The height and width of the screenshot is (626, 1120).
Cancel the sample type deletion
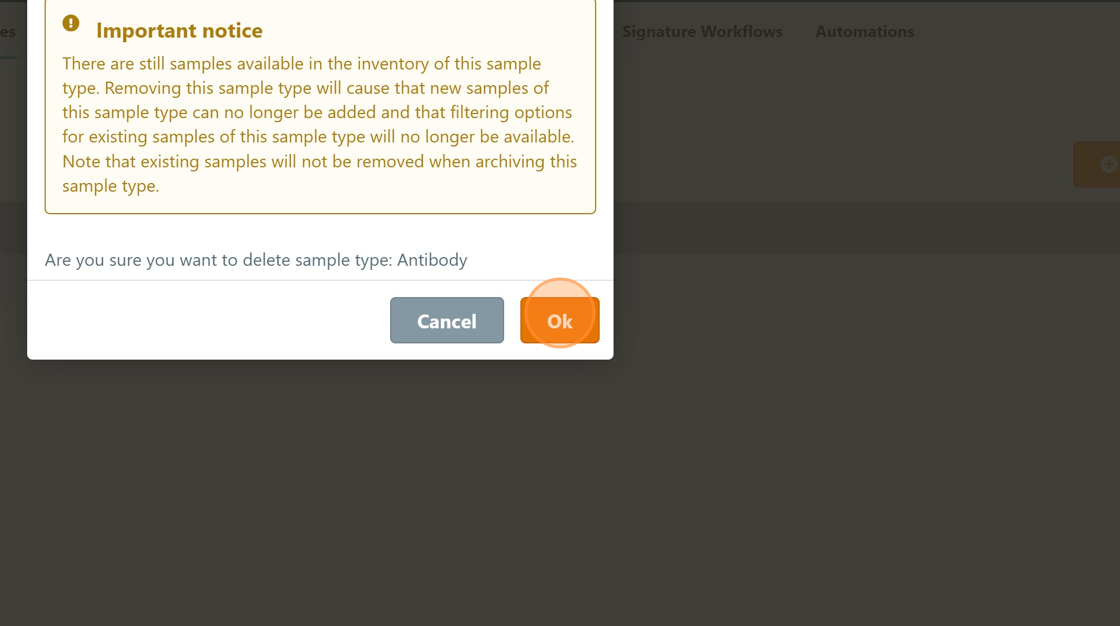[446, 320]
